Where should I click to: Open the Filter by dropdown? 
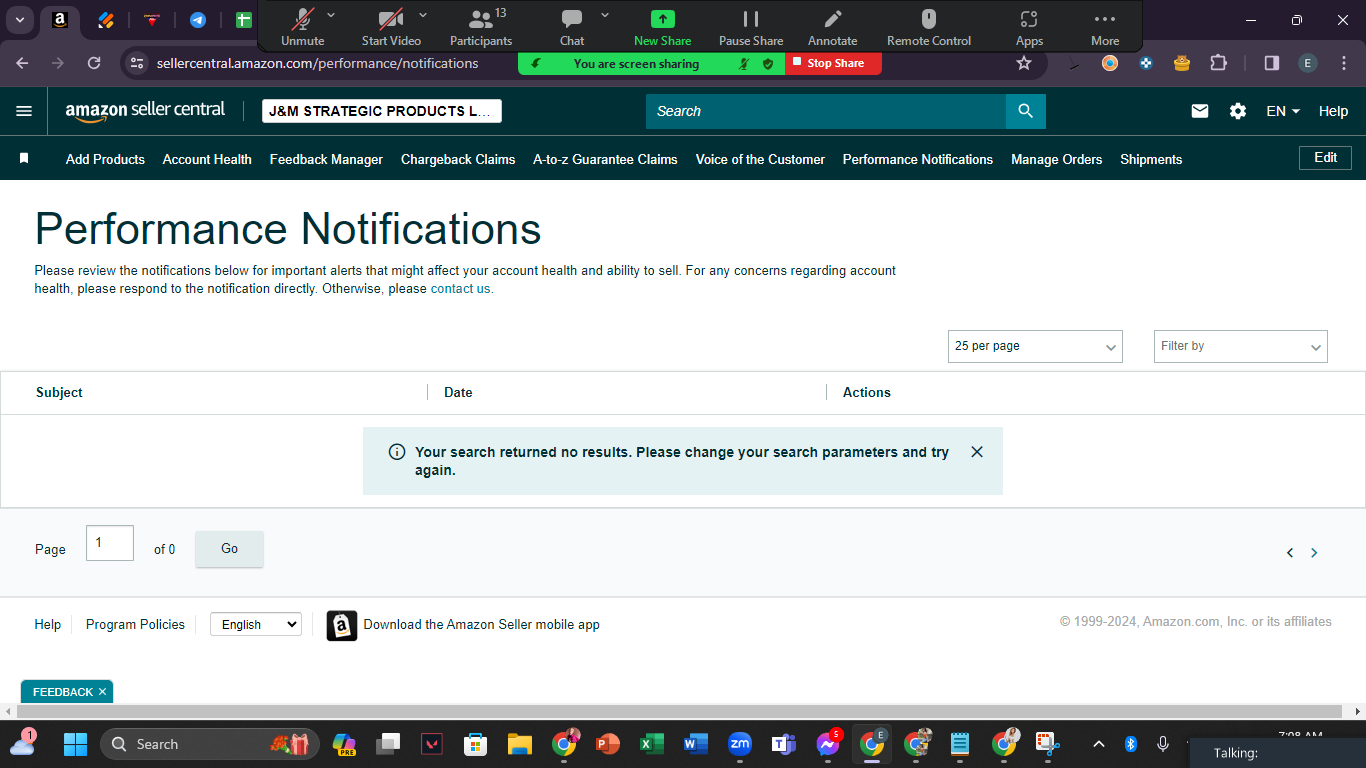tap(1241, 346)
